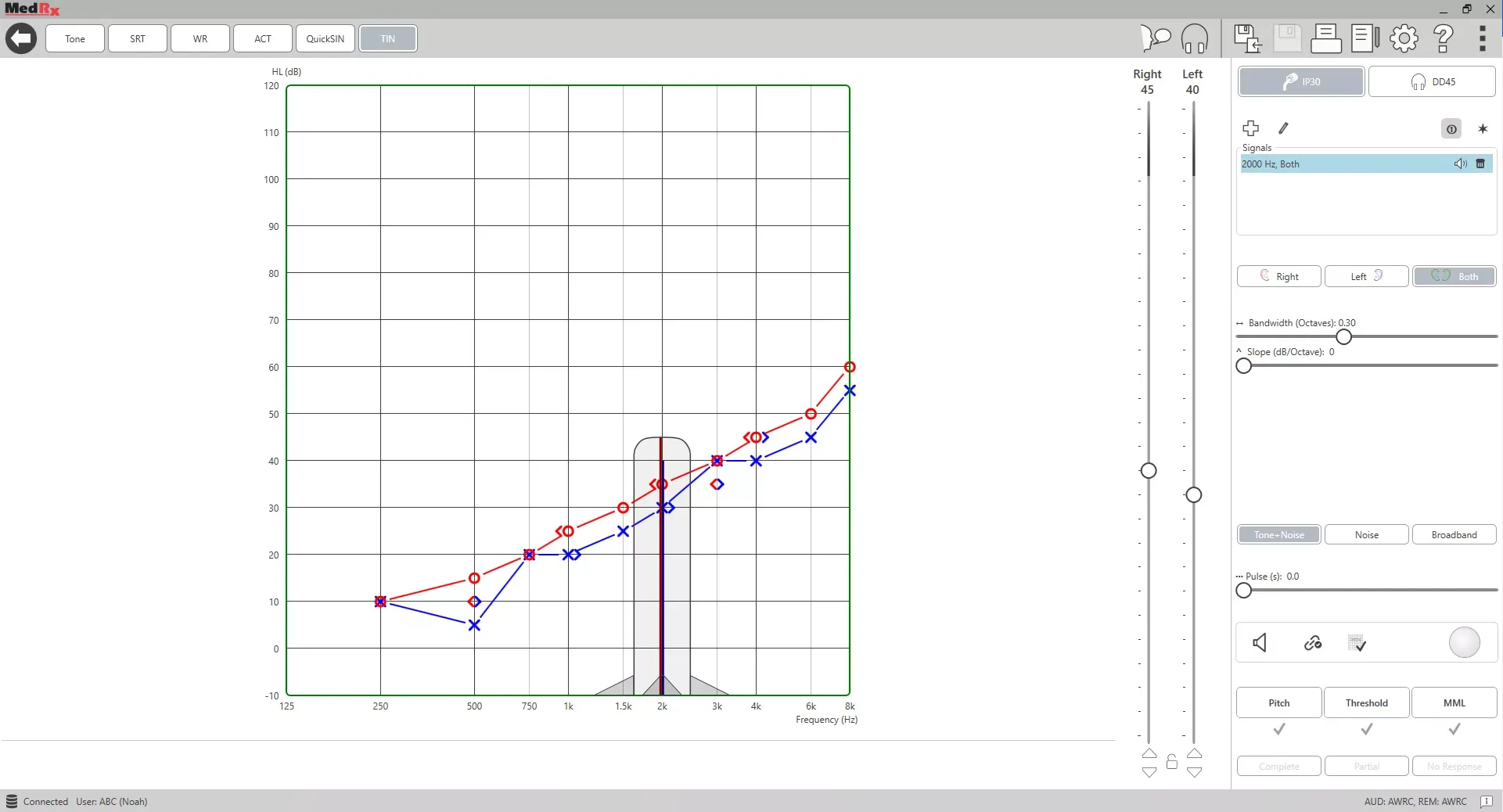Open the help menu
The width and height of the screenshot is (1503, 812).
coord(1444,38)
